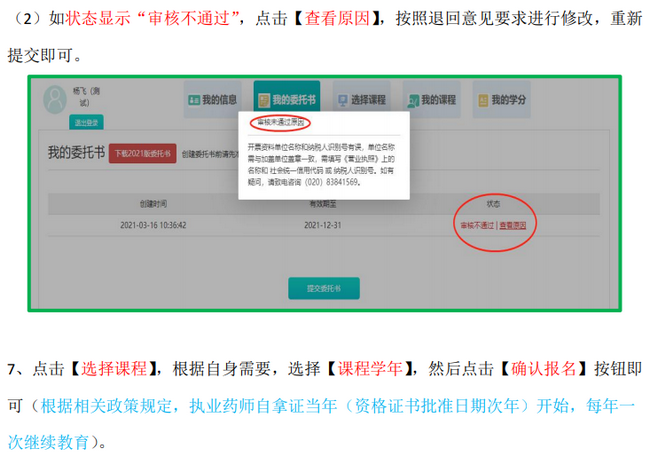This screenshot has width=650, height=465.
Task: Click the 我的委托书 tab icon
Action: point(264,101)
